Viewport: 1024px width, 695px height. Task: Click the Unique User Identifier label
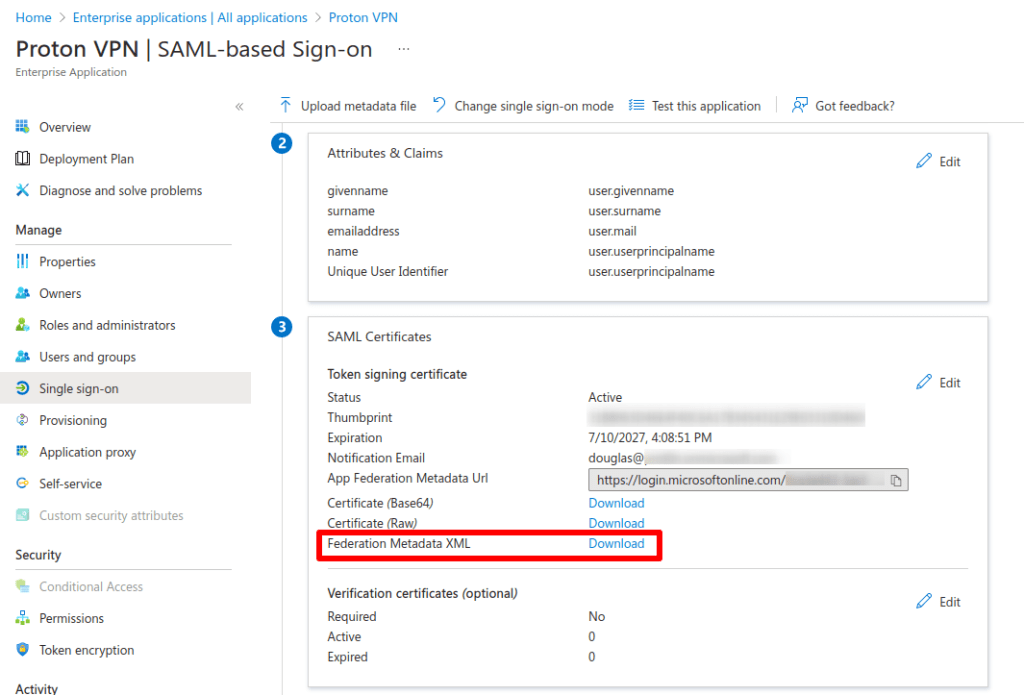(x=387, y=271)
